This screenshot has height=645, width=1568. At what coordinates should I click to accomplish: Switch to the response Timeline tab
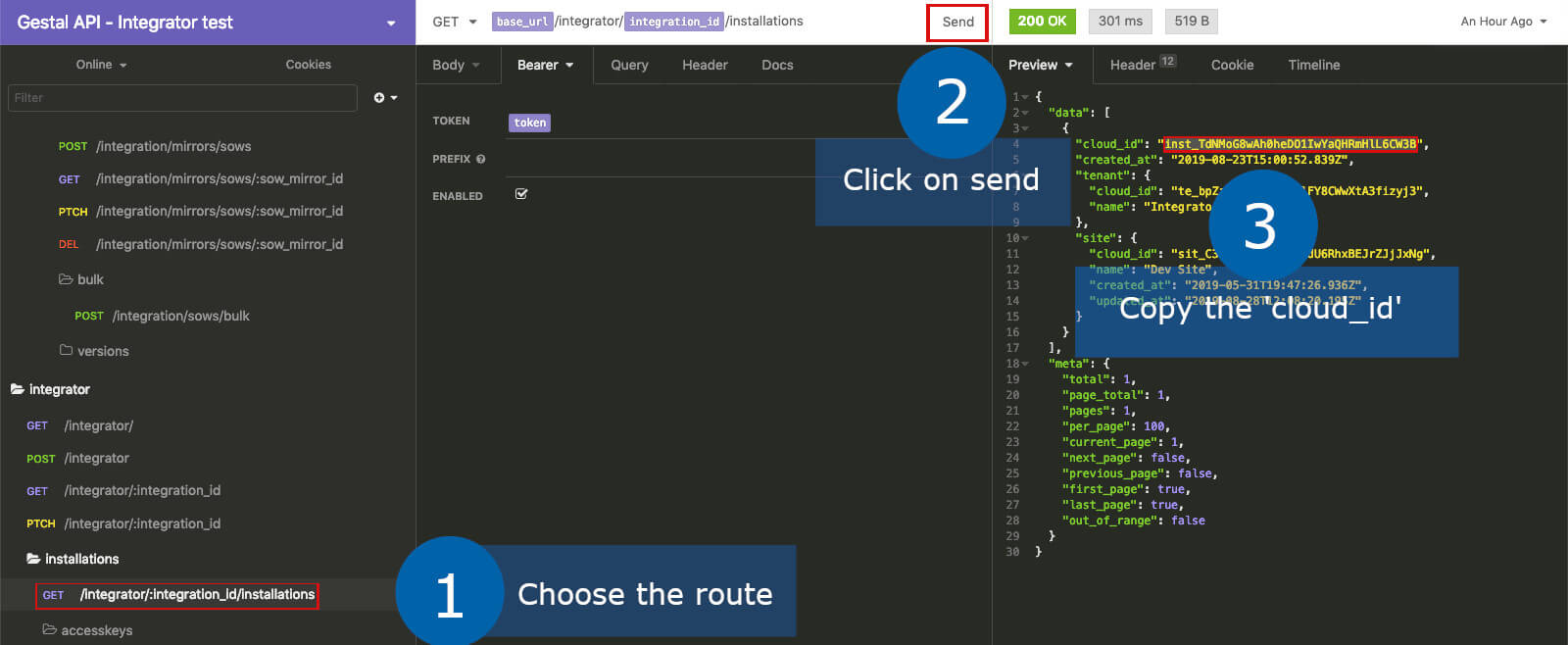point(1313,65)
